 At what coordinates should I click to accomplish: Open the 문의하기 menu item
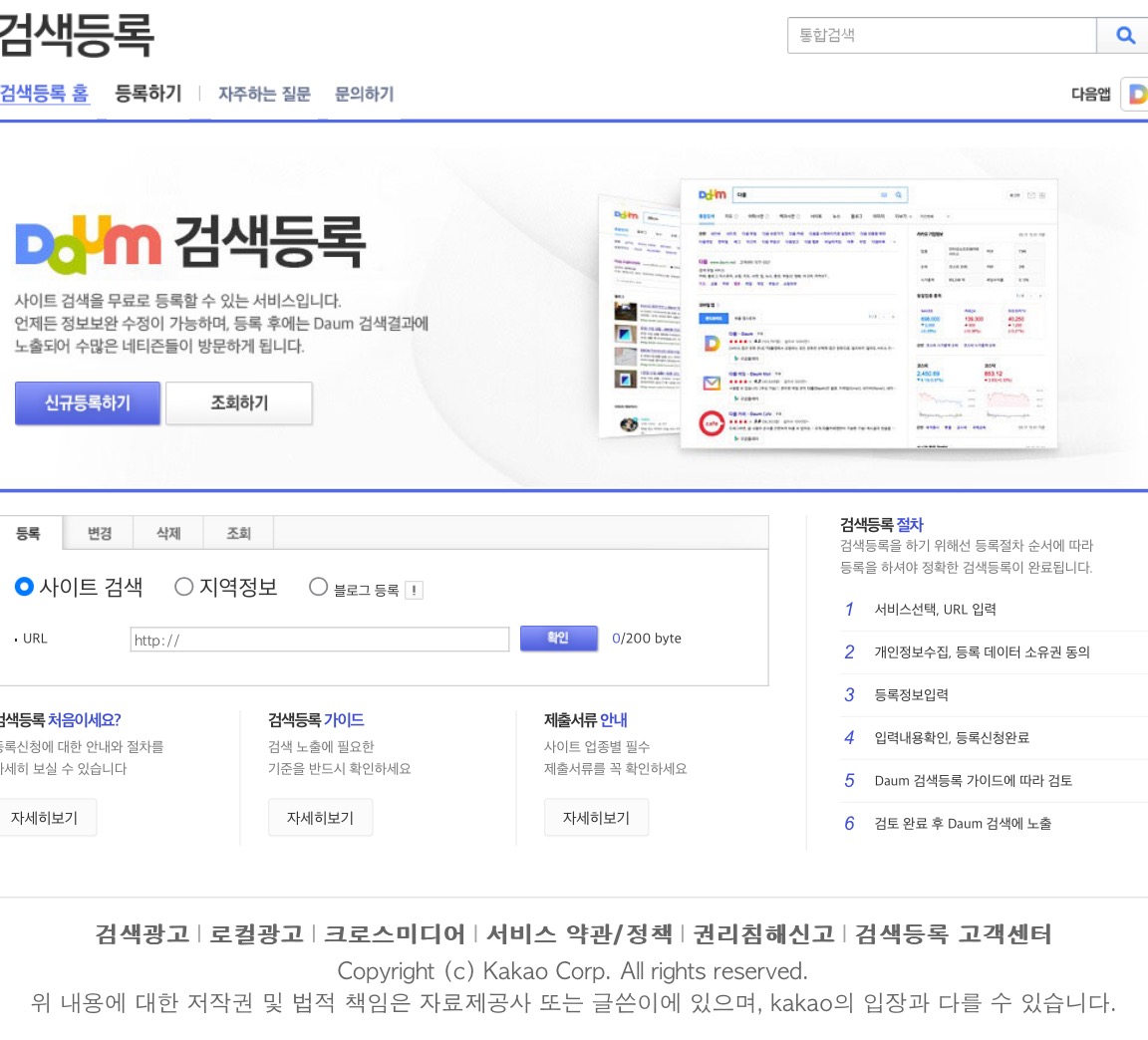[364, 94]
